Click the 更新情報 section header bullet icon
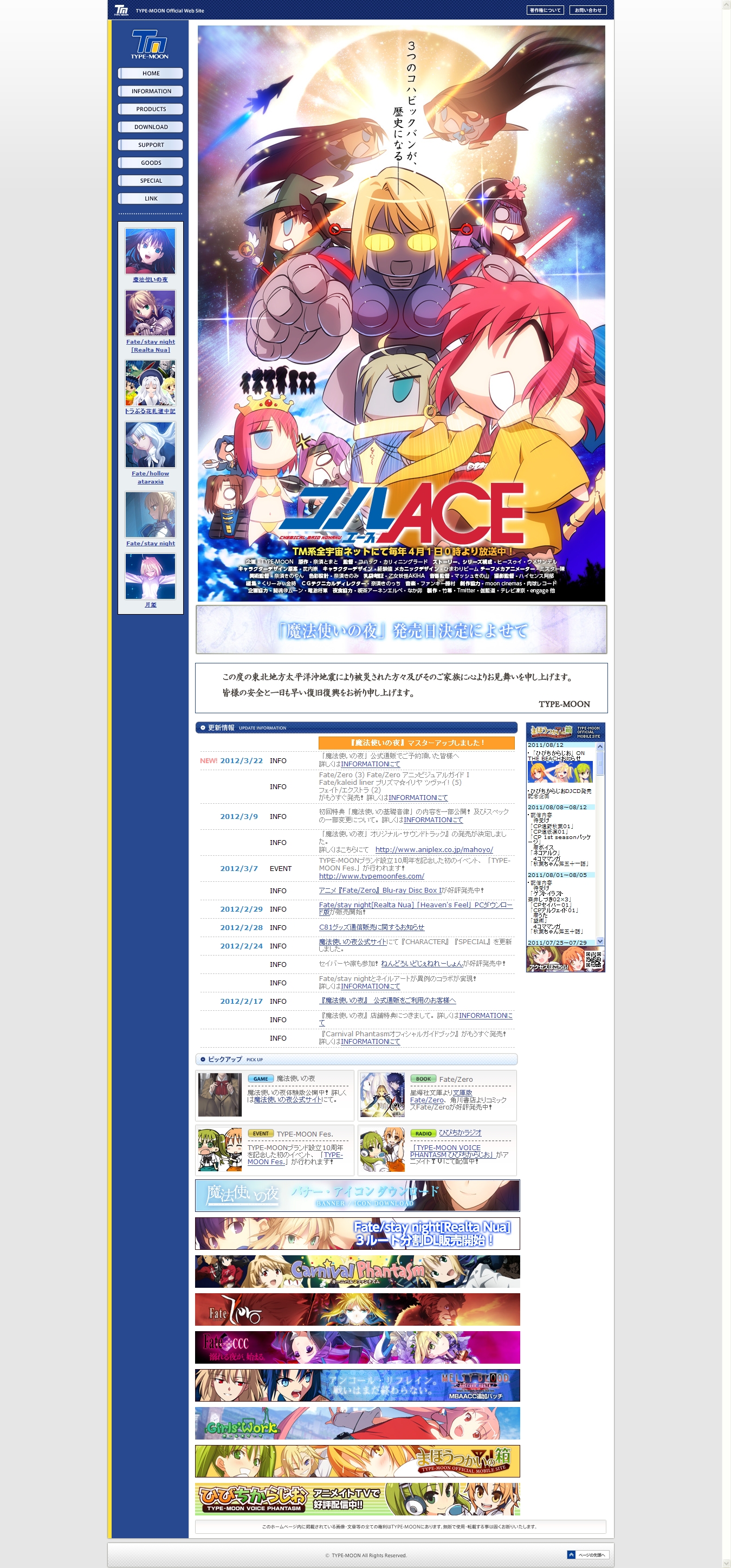 point(203,727)
